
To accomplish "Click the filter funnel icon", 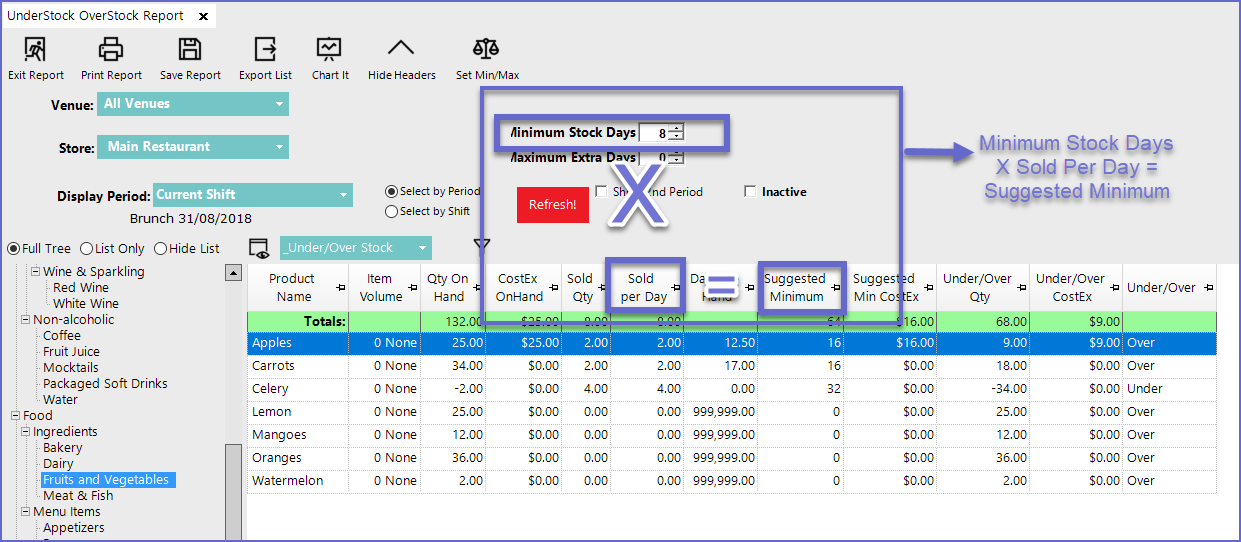I will point(482,246).
